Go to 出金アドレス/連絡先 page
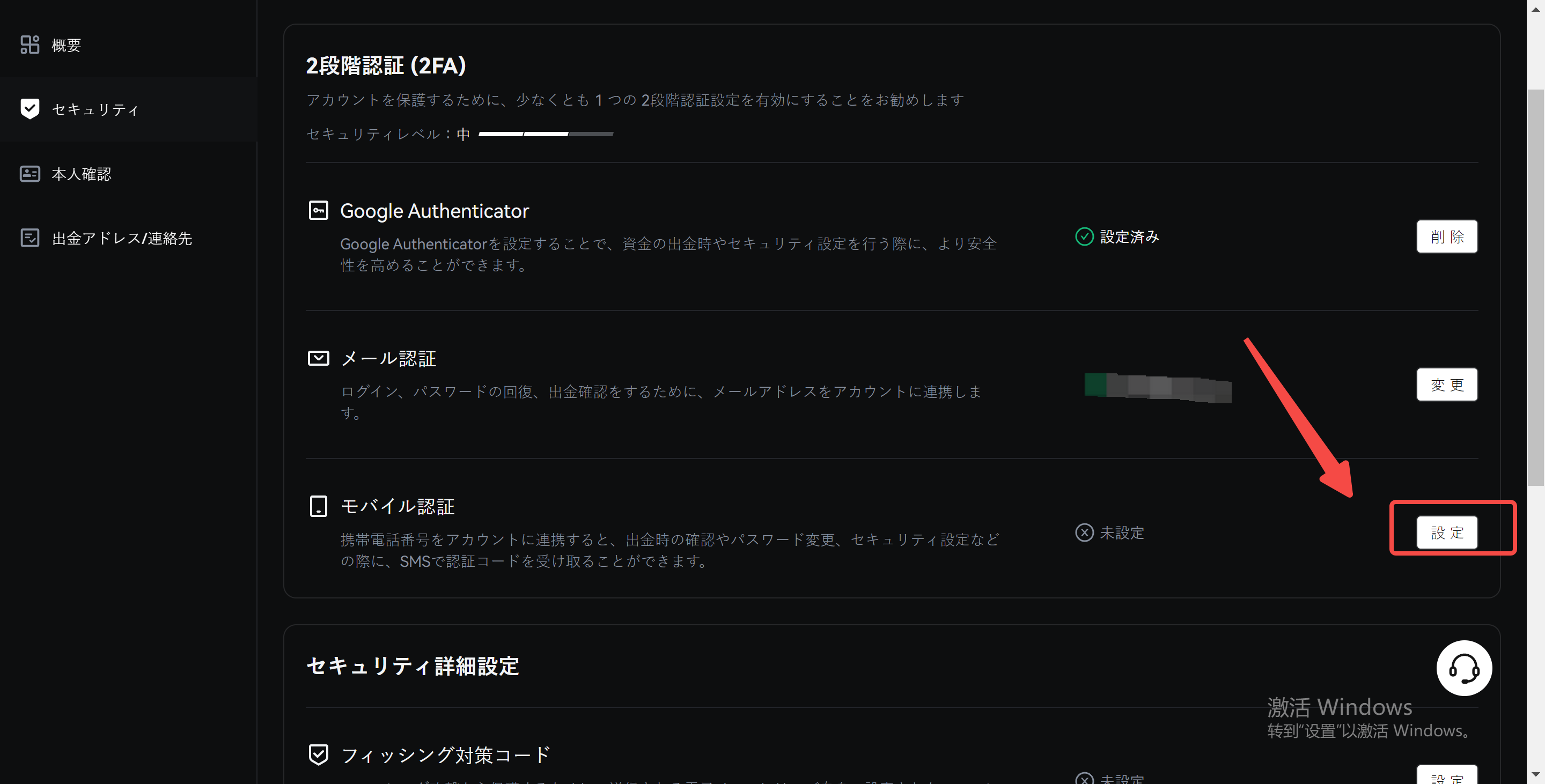Screen dimensions: 1545x784 coord(122,238)
